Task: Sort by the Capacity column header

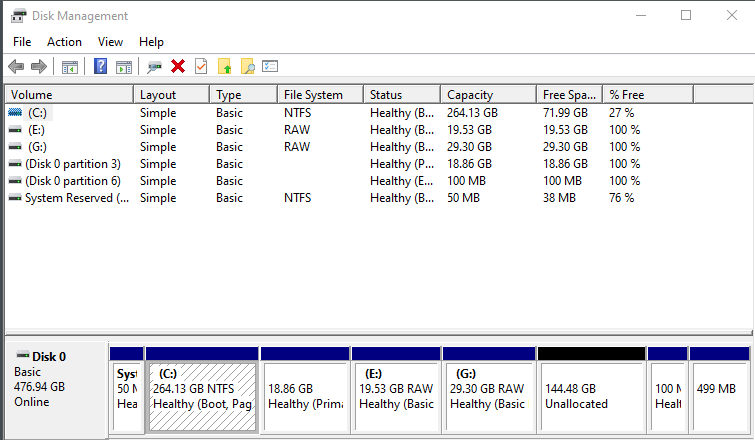Action: point(489,95)
